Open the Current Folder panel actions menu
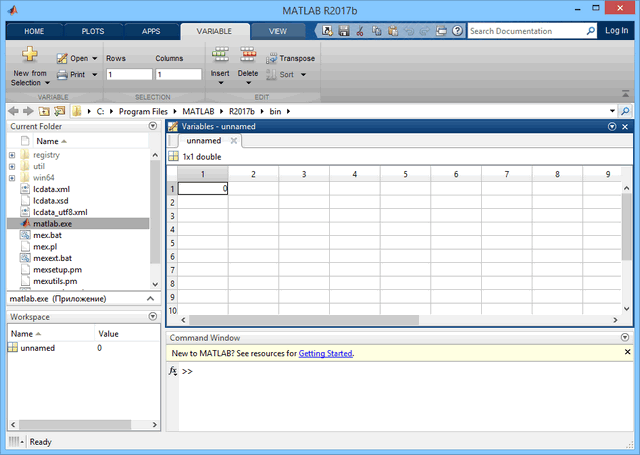 (152, 127)
